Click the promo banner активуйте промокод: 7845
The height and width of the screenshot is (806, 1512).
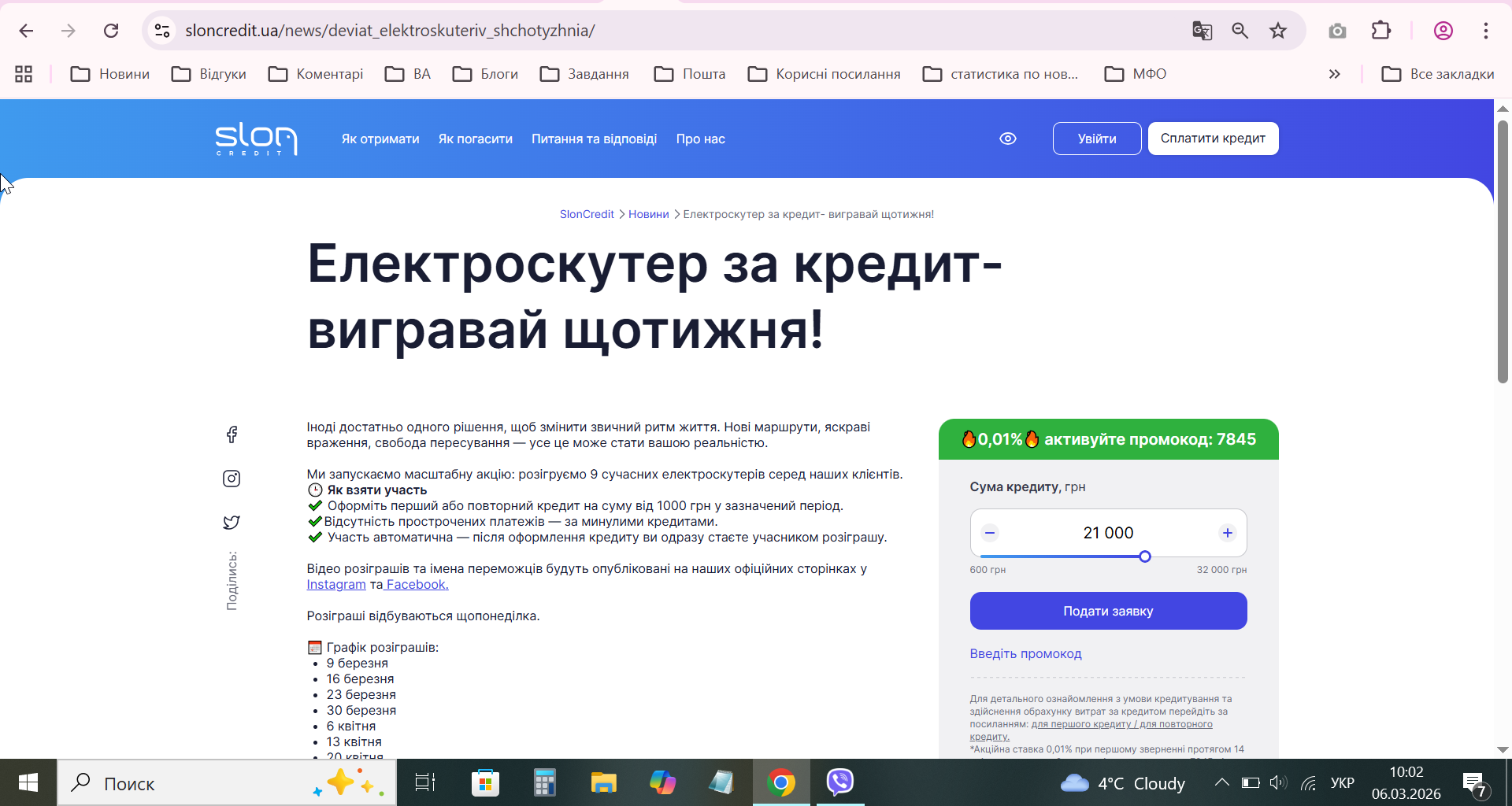(1108, 439)
